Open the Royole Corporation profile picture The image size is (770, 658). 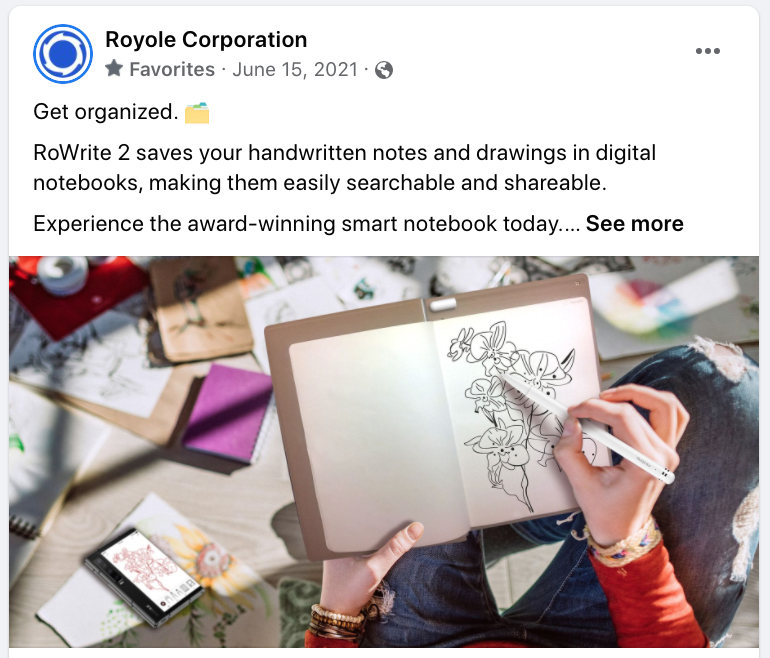(63, 54)
